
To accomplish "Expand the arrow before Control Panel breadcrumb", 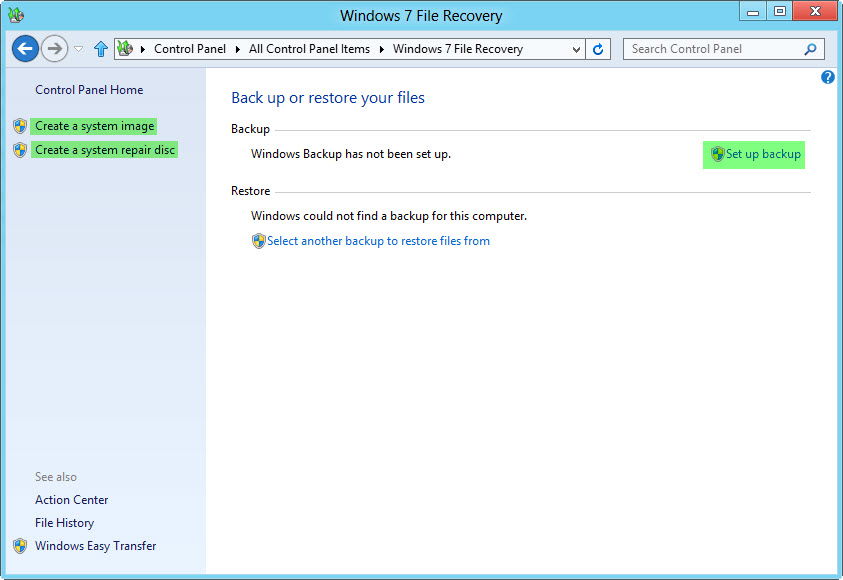I will pos(143,49).
